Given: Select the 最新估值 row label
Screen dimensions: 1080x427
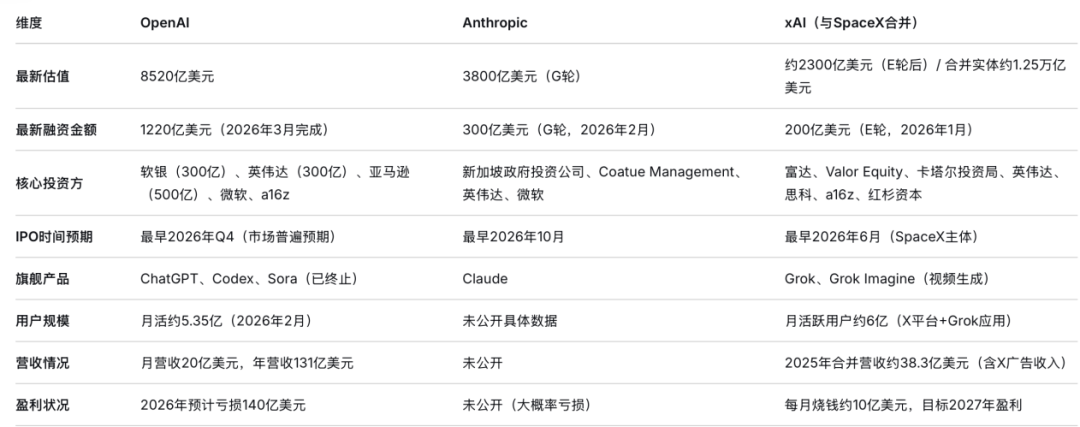Looking at the screenshot, I should pyautogui.click(x=42, y=75).
